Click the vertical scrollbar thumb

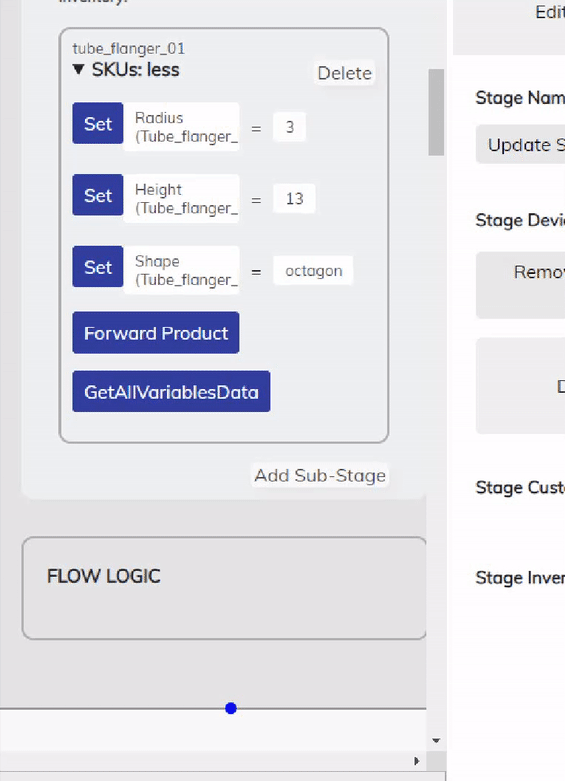(436, 112)
